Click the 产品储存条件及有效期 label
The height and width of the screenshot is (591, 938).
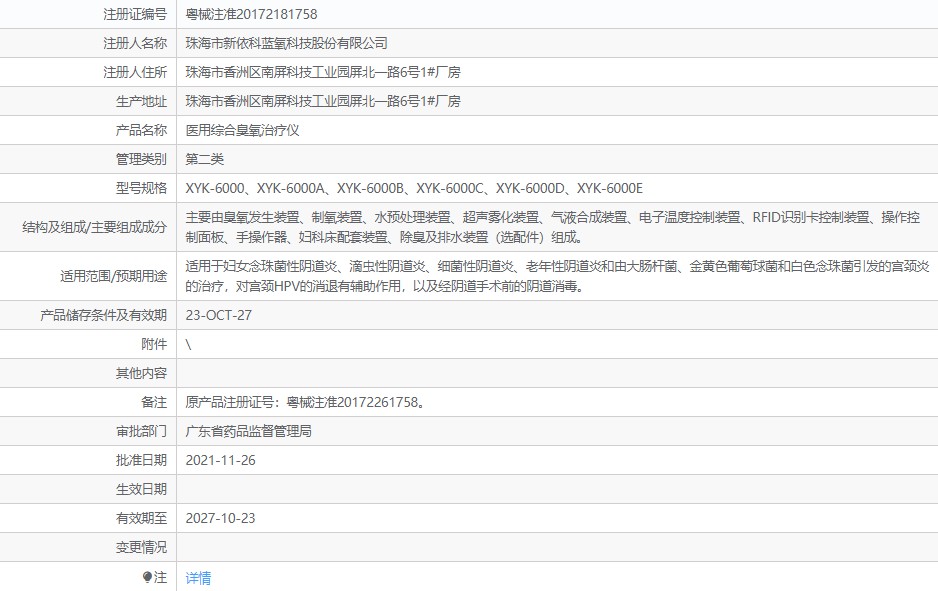pos(103,315)
